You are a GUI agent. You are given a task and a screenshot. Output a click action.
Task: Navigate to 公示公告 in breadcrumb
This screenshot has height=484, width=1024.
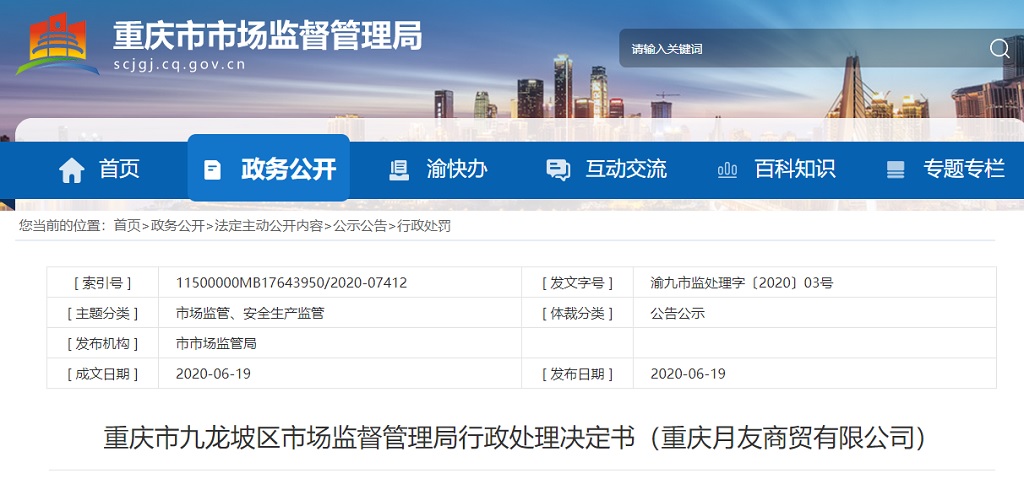360,226
